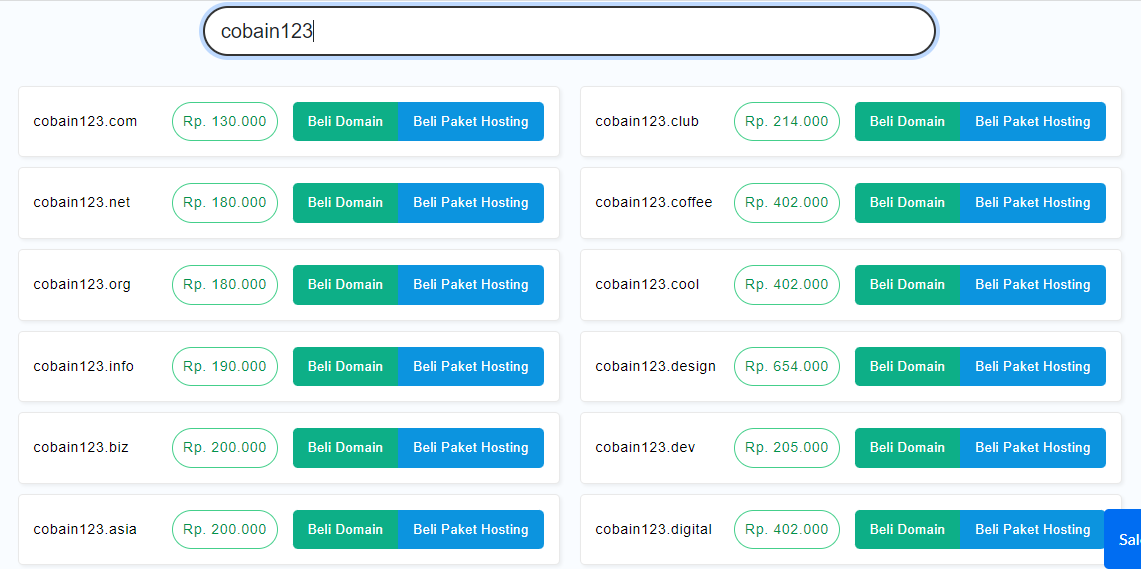Image resolution: width=1141 pixels, height=569 pixels.
Task: Click the Rp. 205.000 price badge
Action: coord(787,447)
